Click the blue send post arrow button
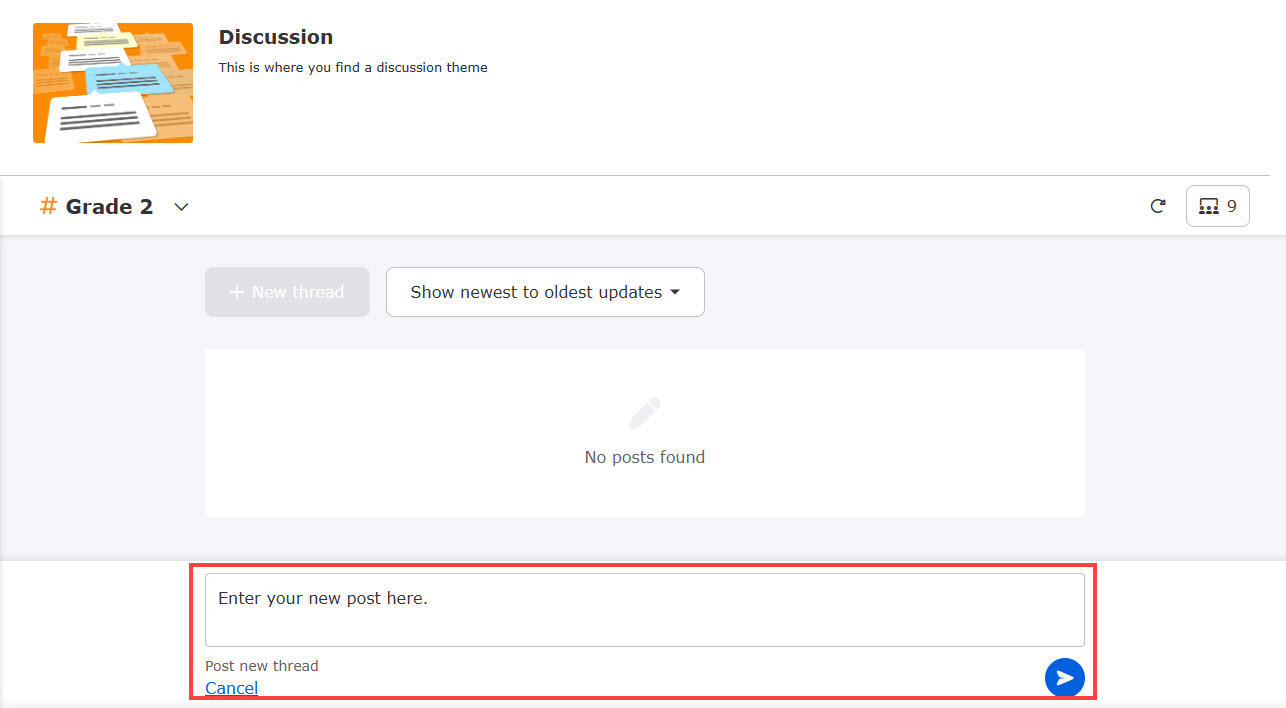1286x708 pixels. [x=1064, y=678]
